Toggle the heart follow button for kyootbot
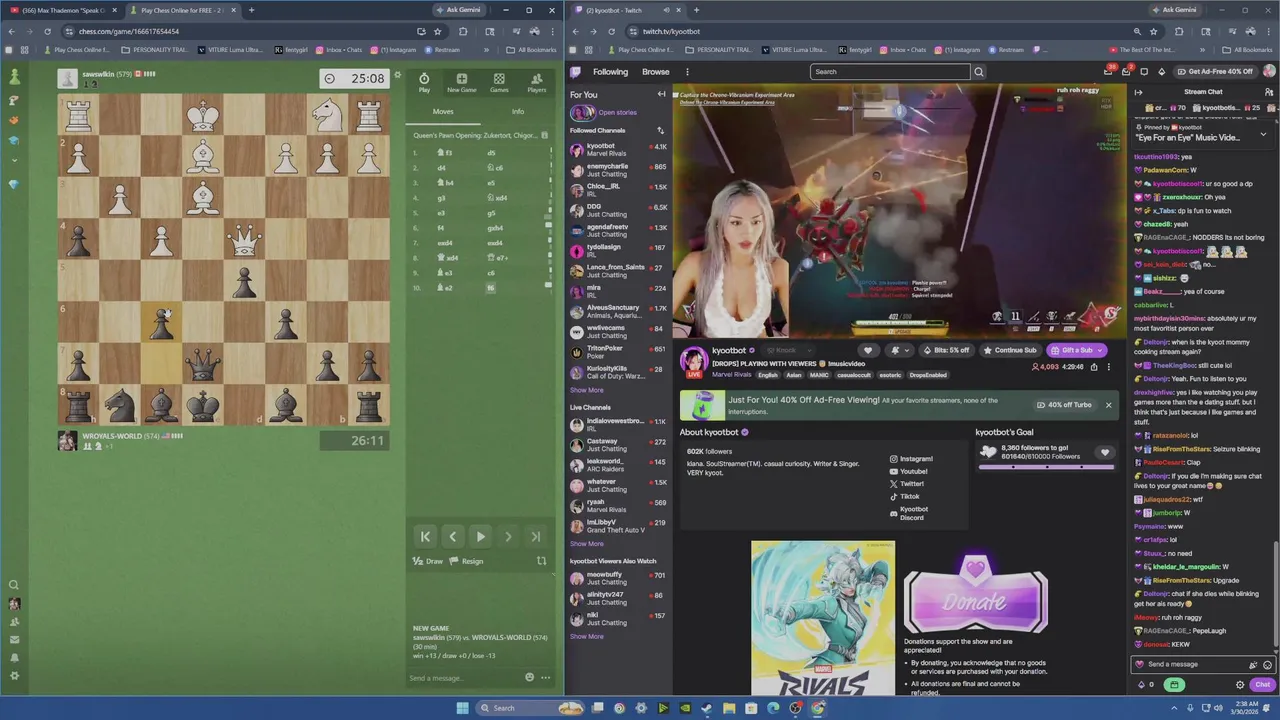Viewport: 1280px width, 720px height. coord(868,350)
